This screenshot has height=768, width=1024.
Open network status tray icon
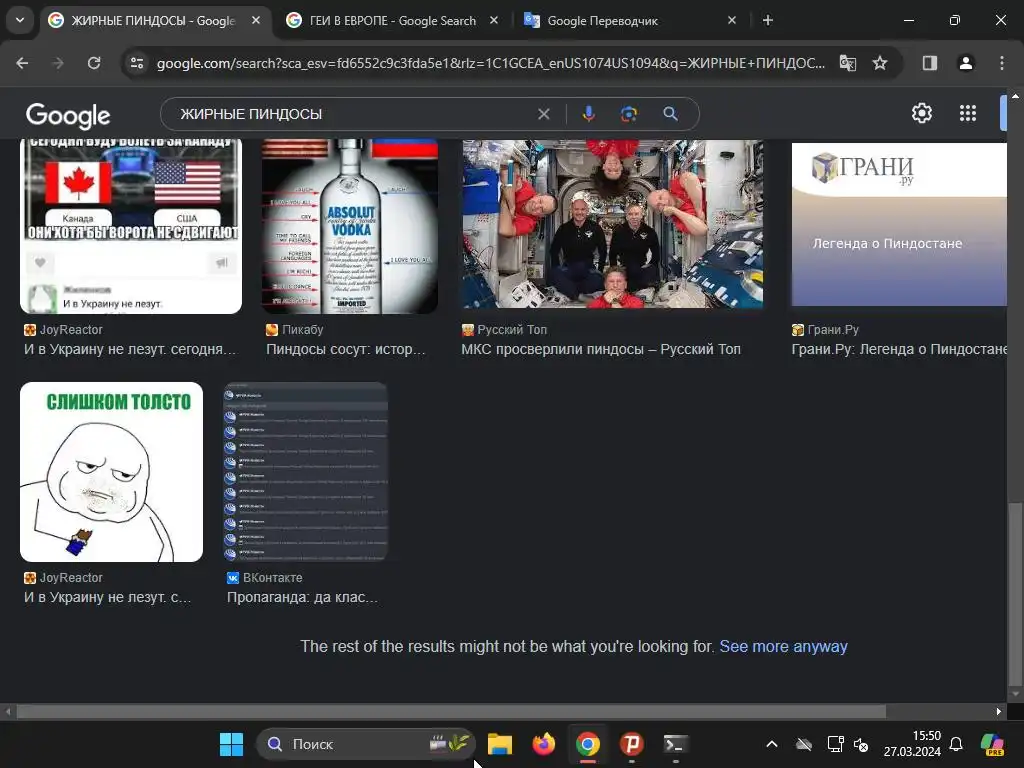(835, 744)
